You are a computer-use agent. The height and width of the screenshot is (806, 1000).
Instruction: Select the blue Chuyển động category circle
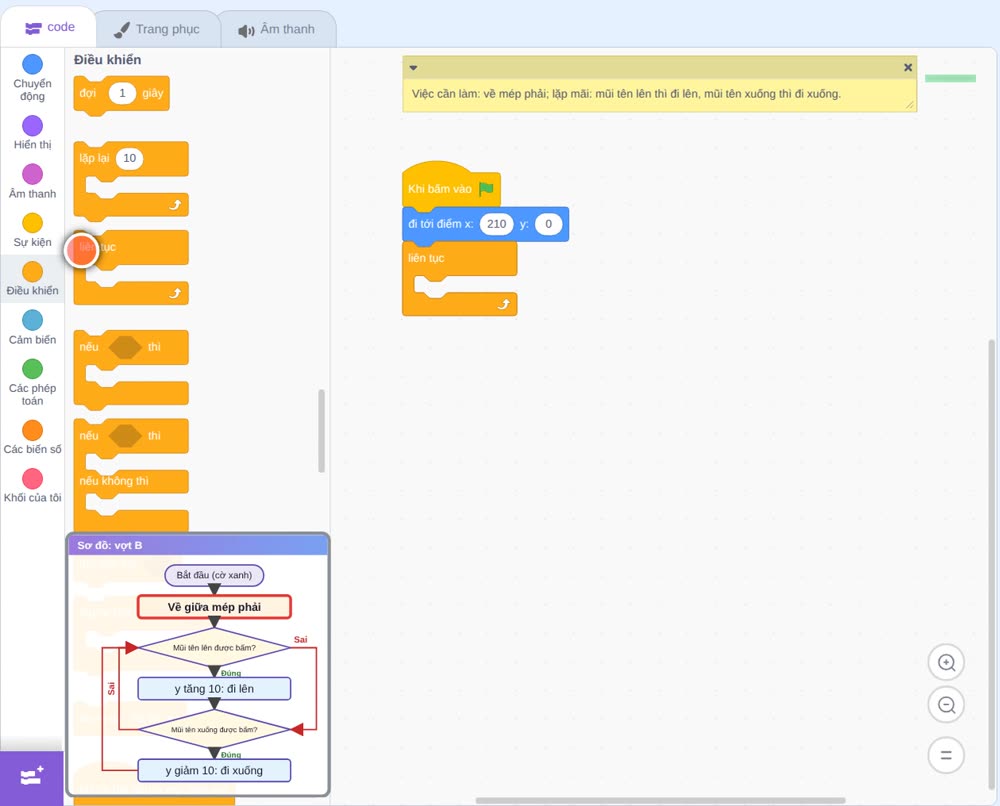[33, 64]
